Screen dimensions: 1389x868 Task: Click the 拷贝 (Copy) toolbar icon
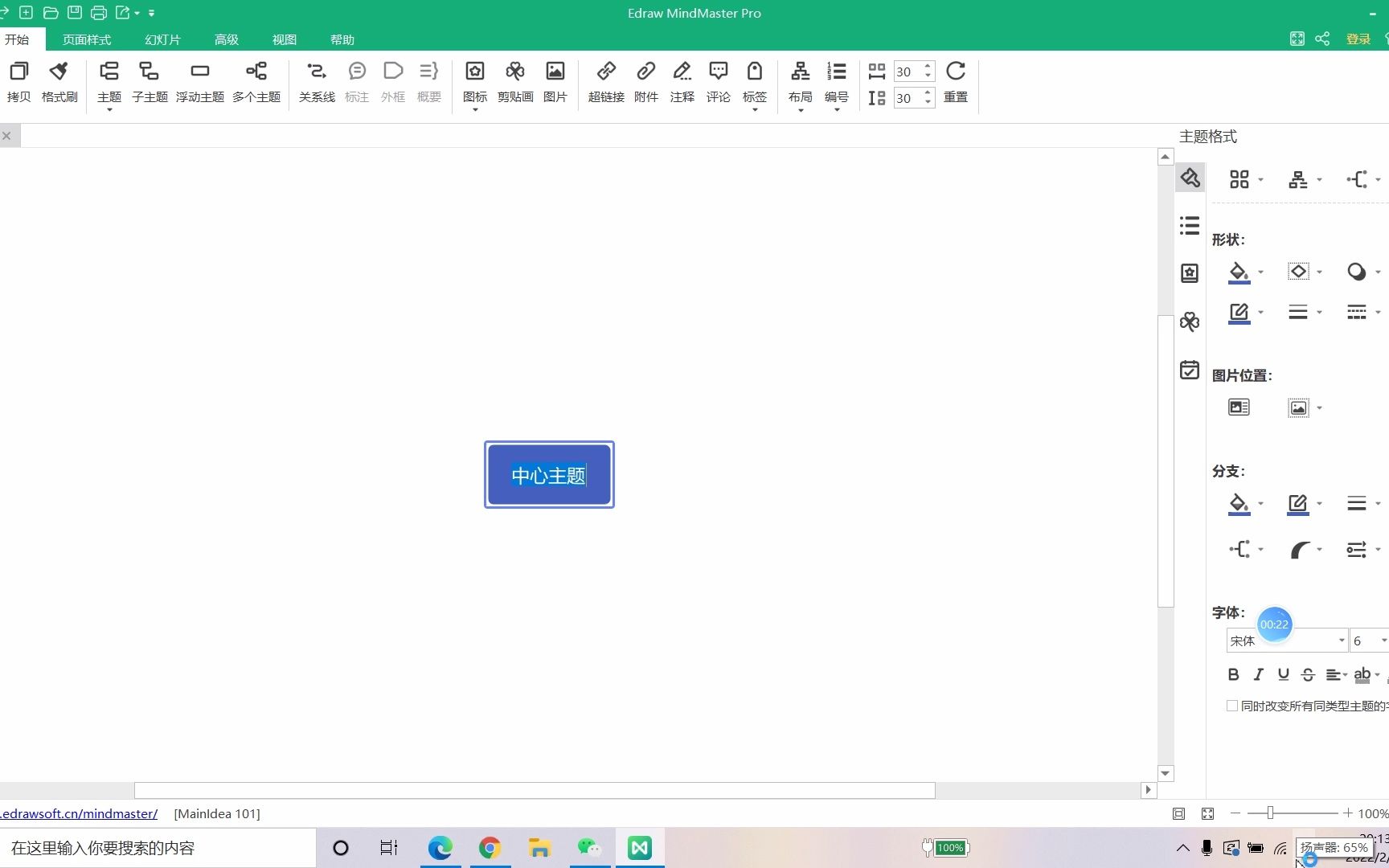[x=18, y=82]
